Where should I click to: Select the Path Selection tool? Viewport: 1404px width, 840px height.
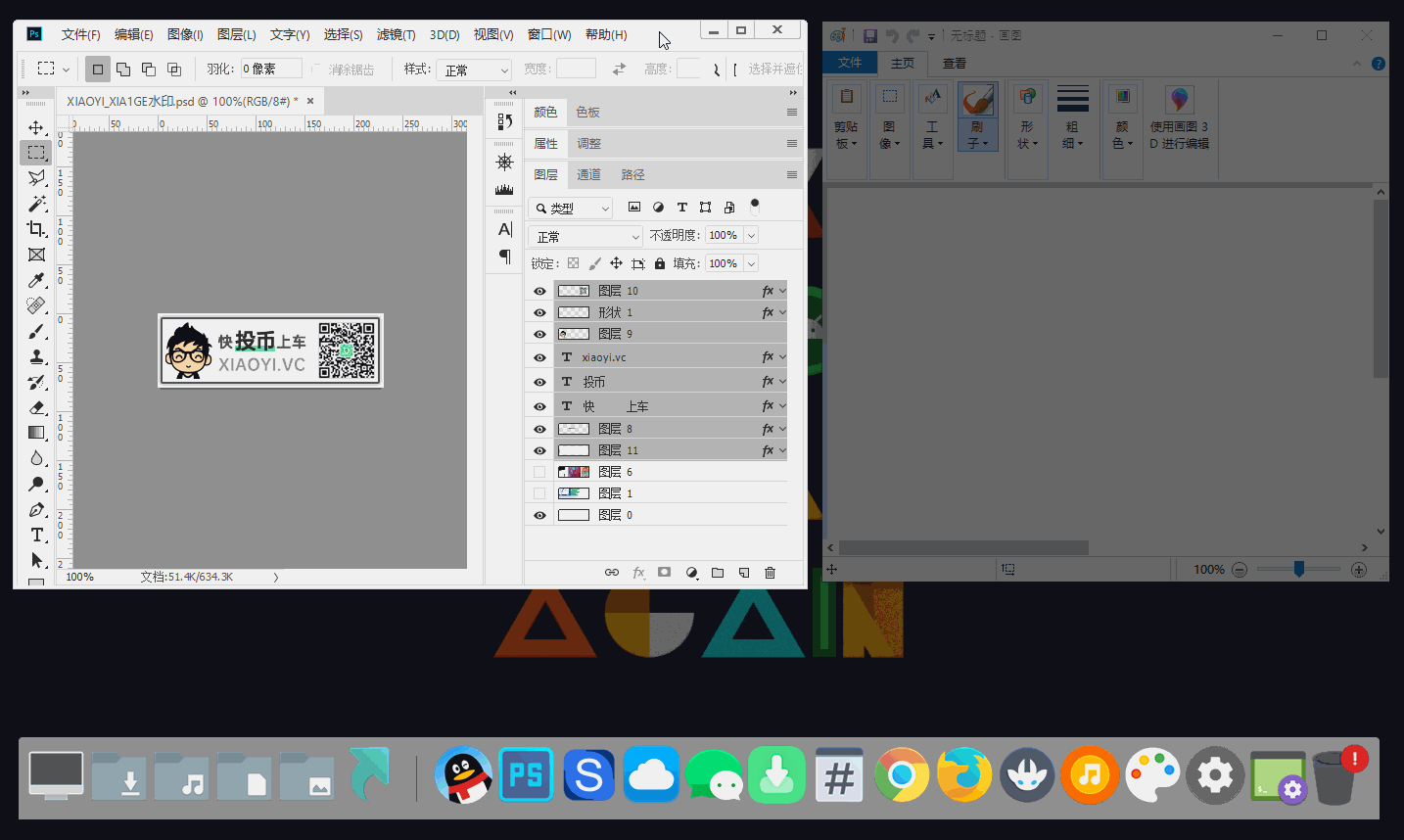[x=36, y=560]
